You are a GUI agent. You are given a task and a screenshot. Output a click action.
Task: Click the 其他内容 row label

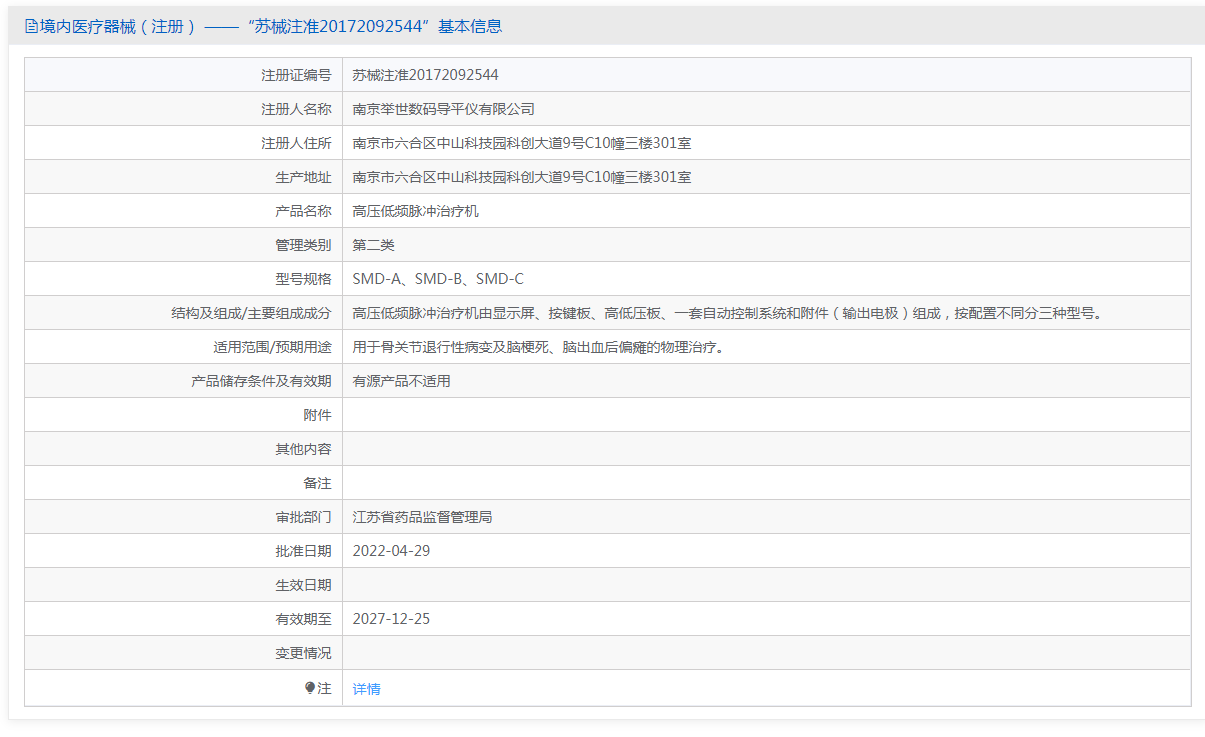(x=303, y=449)
